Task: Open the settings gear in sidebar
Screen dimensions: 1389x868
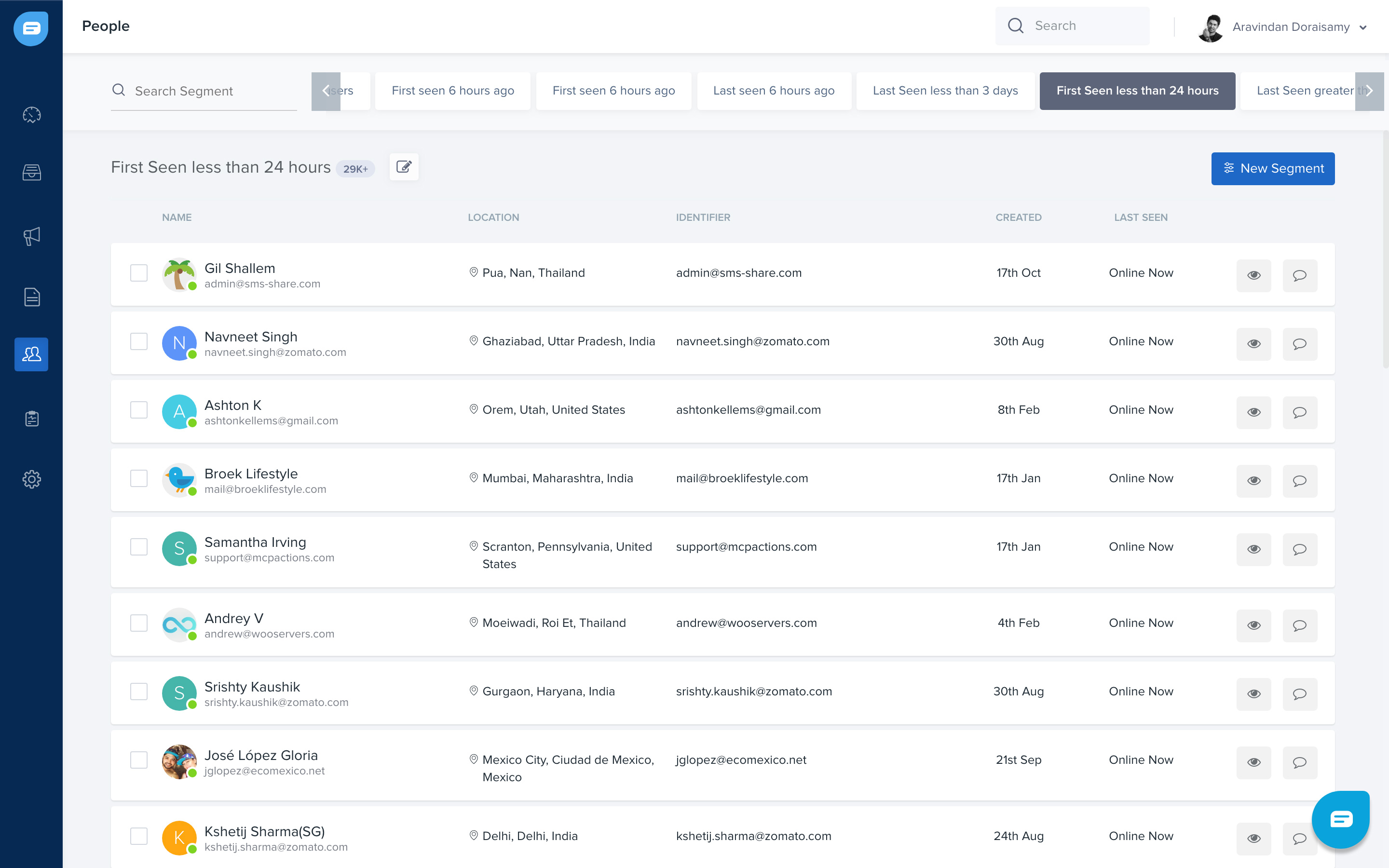Action: [31, 479]
